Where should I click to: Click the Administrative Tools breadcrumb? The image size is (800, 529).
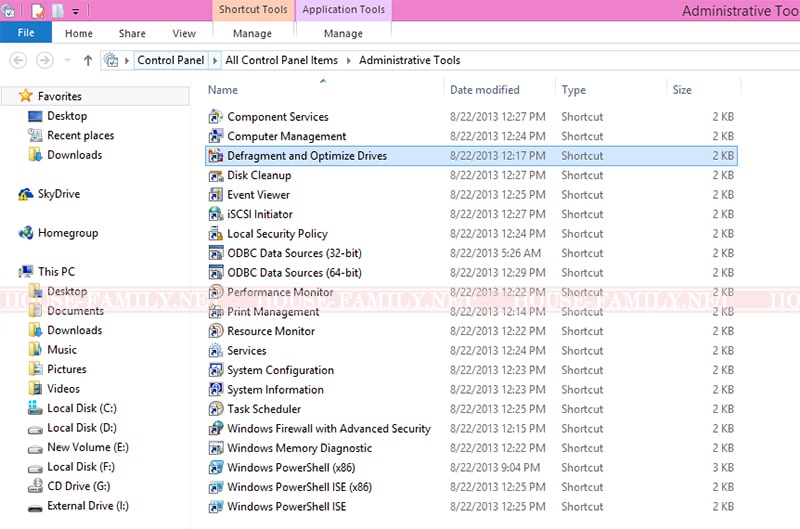click(x=410, y=60)
